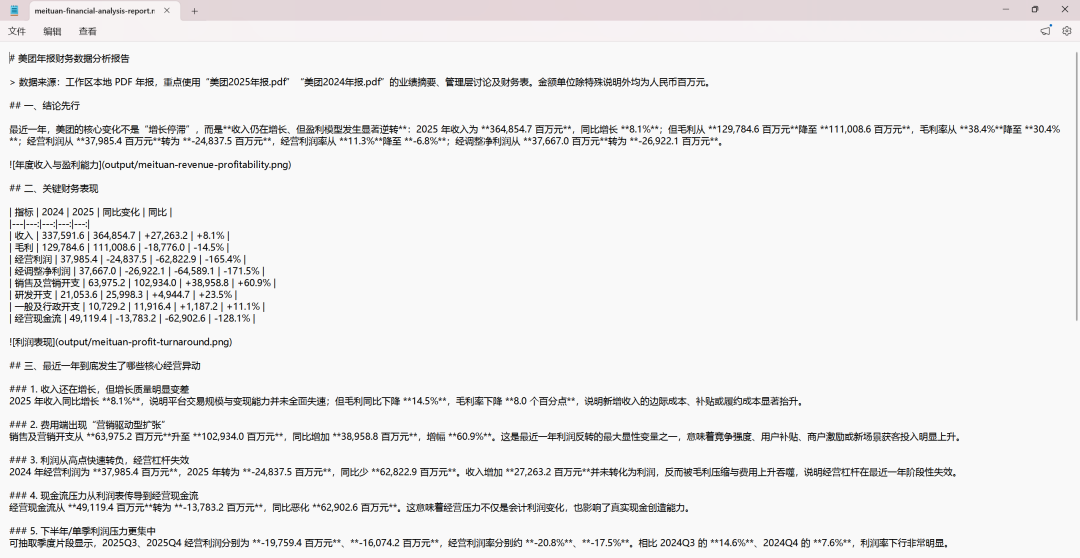
Task: Click the heading '### 5. 下半年/单季利润压力更集中'
Action: [x=83, y=530]
